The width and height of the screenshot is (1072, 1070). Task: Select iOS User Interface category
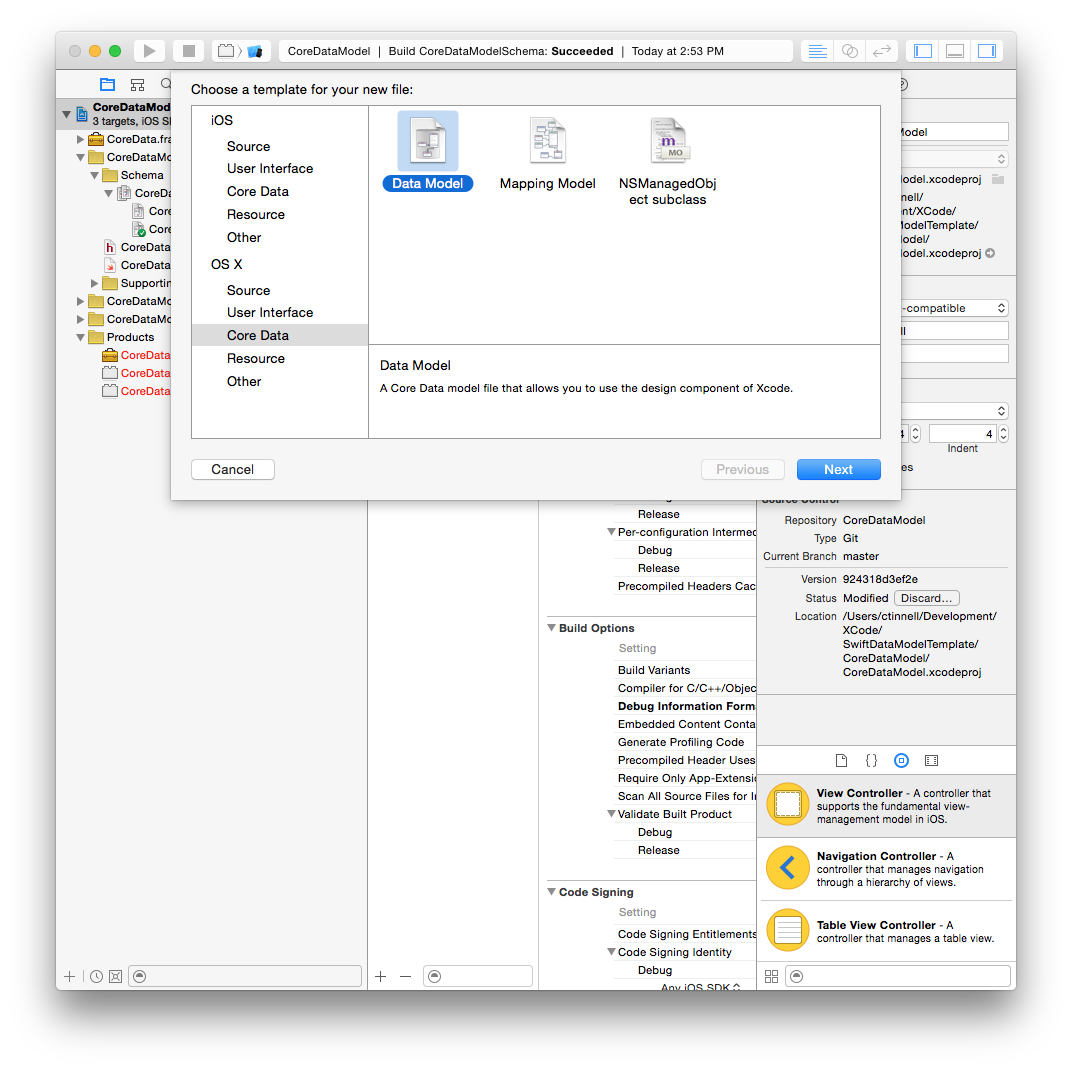[270, 168]
